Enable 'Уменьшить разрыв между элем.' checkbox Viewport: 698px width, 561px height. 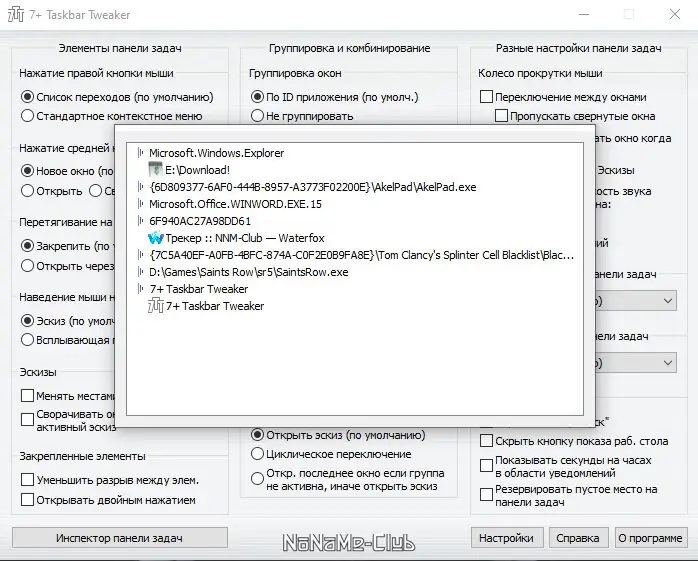[x=27, y=480]
